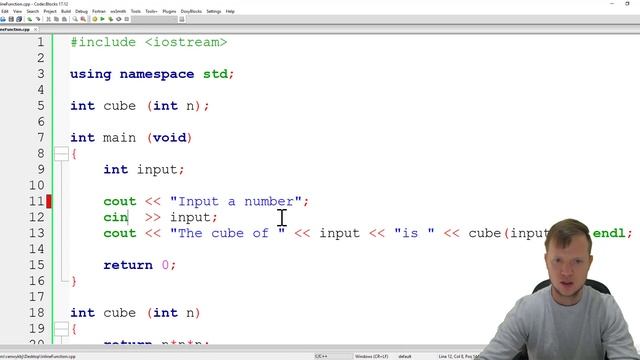Click the file path in status bar
Screen dimensions: 640x360
38,356
